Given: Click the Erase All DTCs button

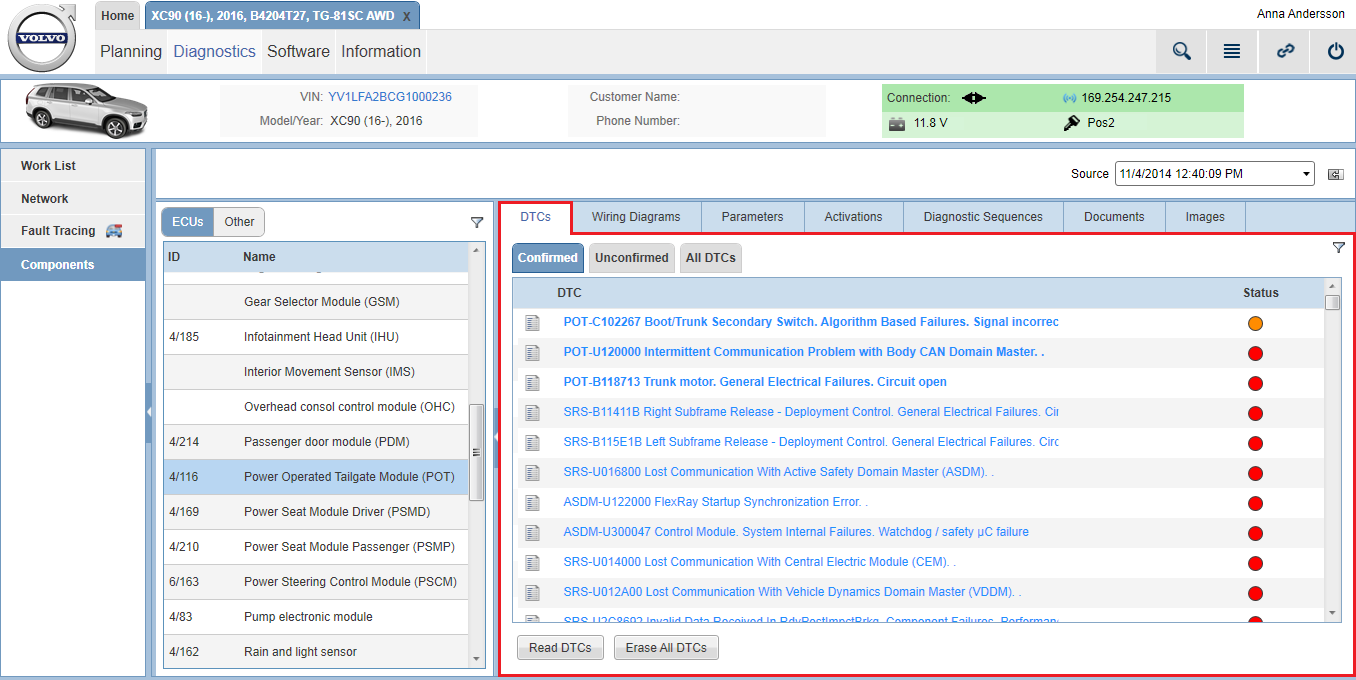Looking at the screenshot, I should pyautogui.click(x=666, y=648).
